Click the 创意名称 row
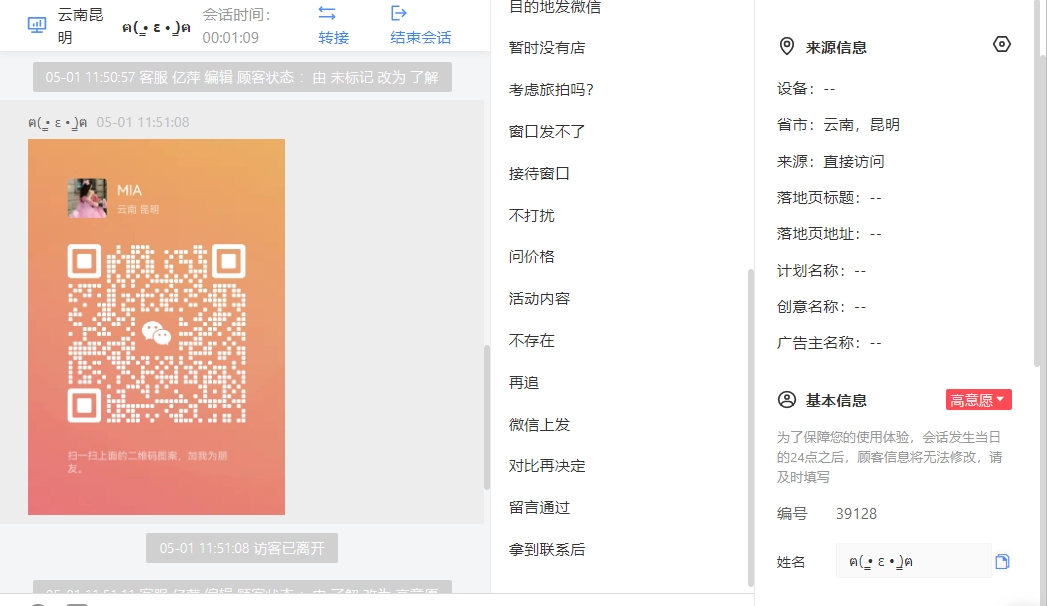 click(821, 306)
